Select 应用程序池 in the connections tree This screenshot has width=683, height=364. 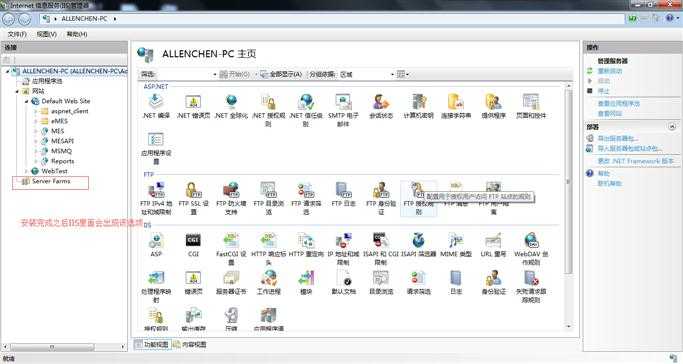47,81
